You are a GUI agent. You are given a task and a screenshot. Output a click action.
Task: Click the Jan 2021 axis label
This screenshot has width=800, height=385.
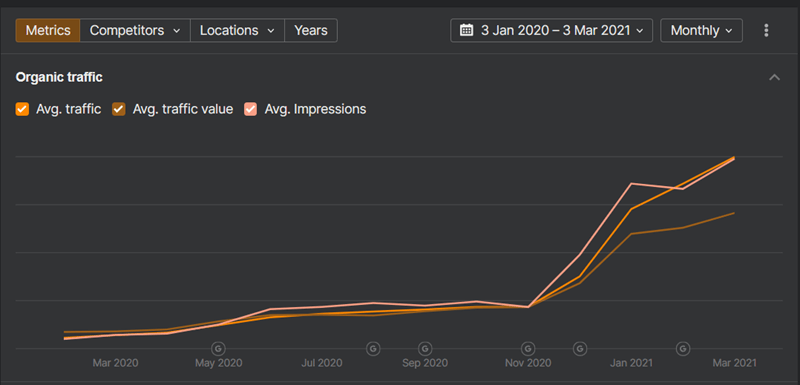pyautogui.click(x=632, y=364)
